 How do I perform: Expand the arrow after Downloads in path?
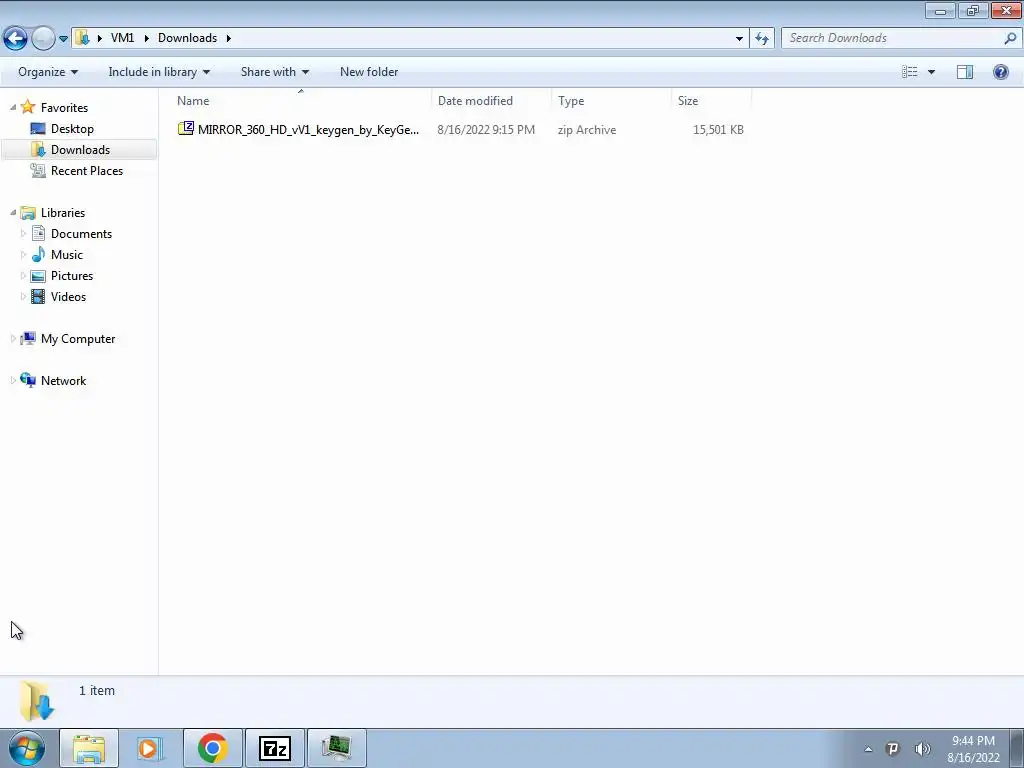coord(229,38)
